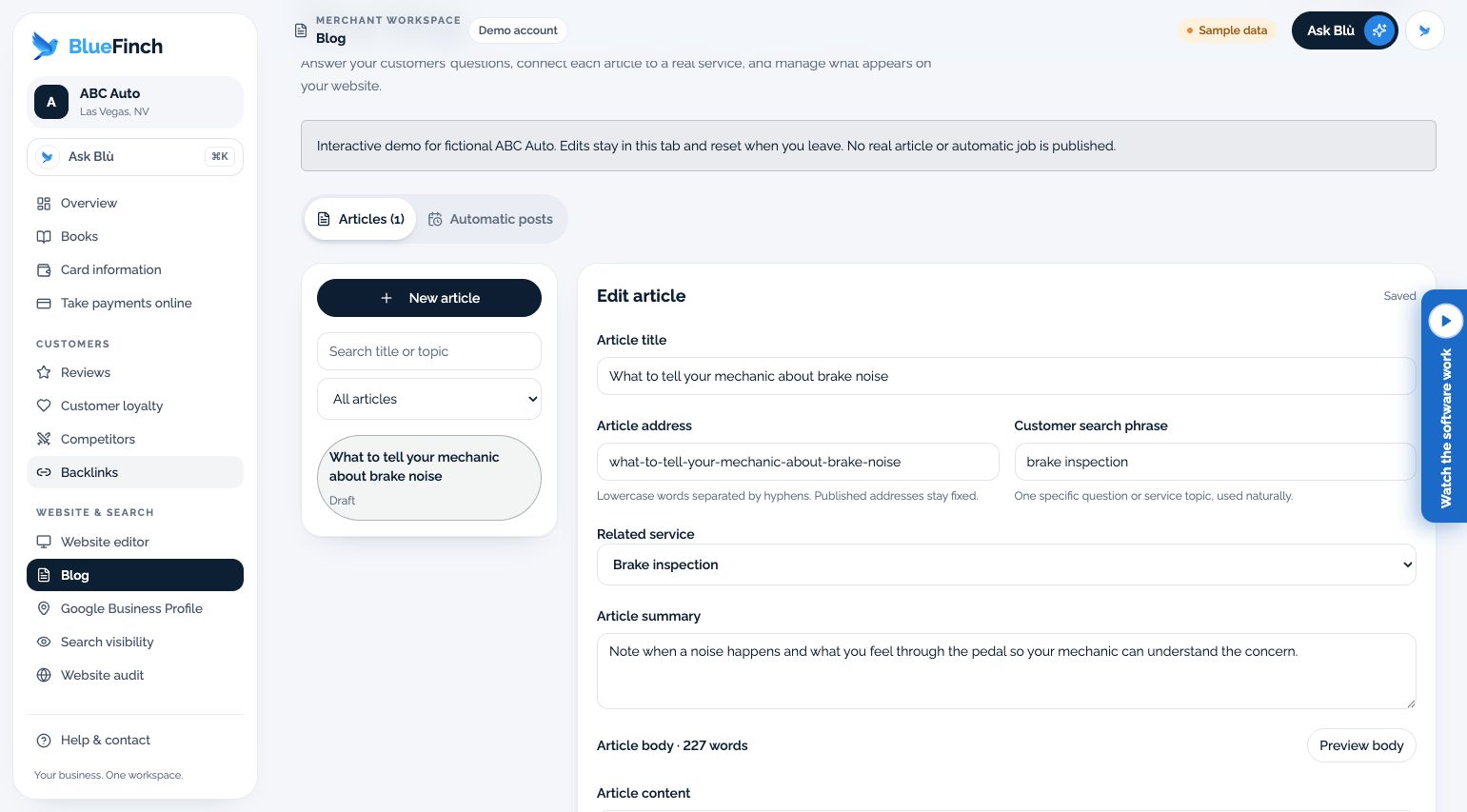
Task: Click into the Article address field
Action: [x=798, y=462]
